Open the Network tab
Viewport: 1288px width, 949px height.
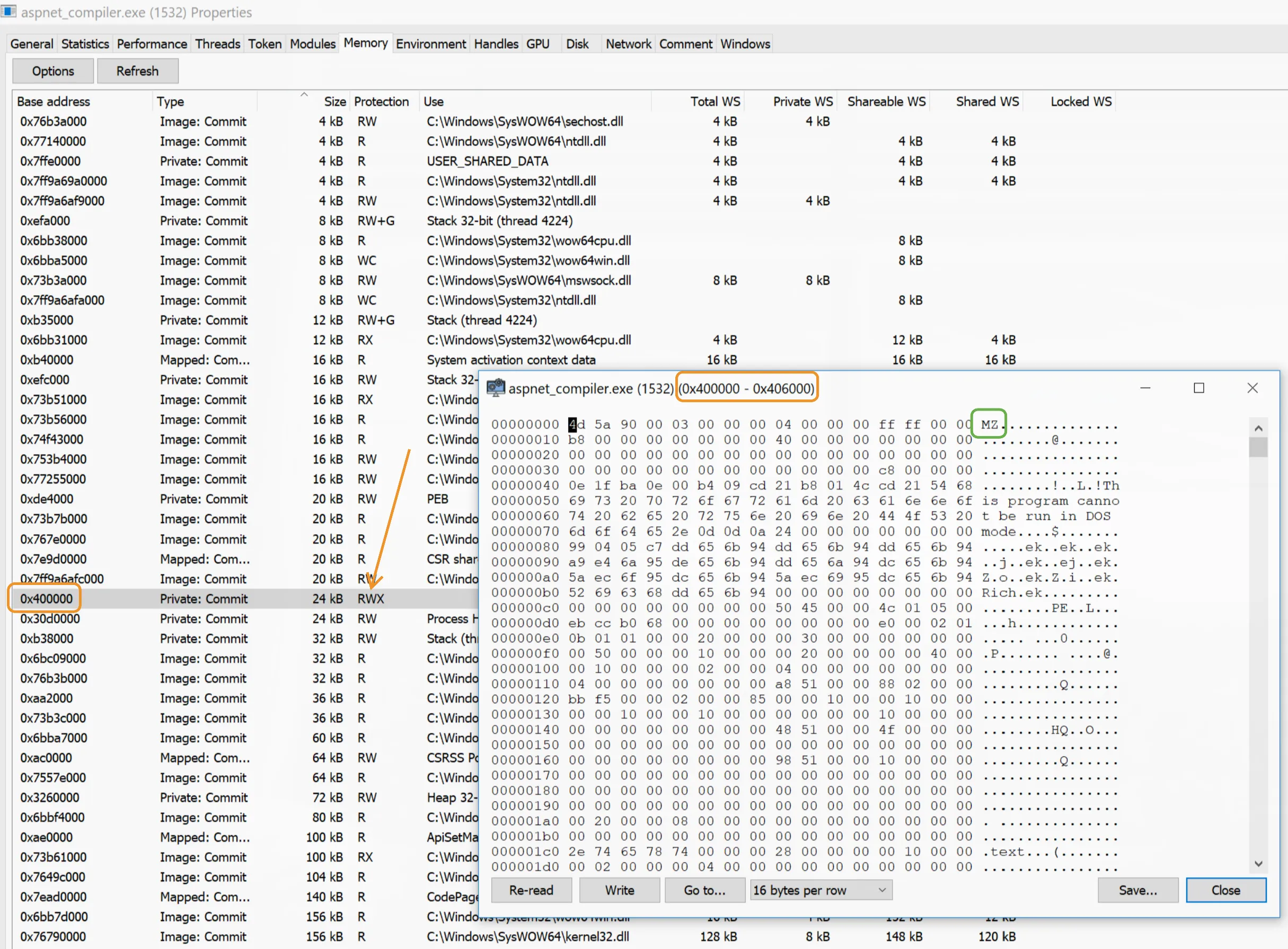(628, 43)
